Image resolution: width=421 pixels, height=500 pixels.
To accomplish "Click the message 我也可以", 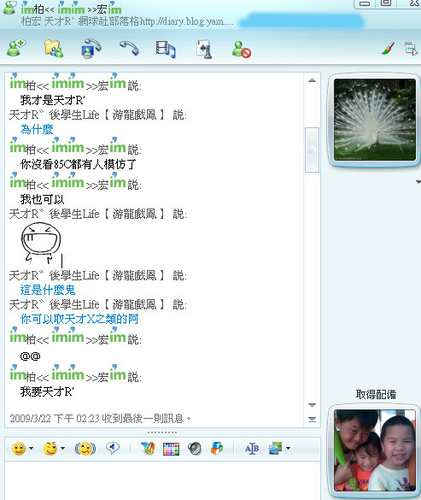I will pyautogui.click(x=42, y=200).
